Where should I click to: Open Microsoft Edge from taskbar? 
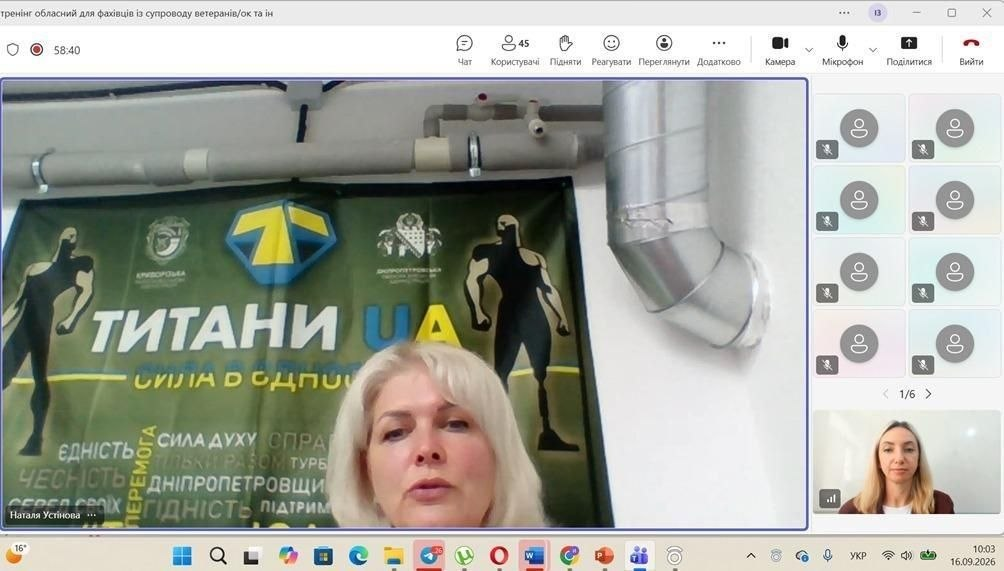click(x=359, y=556)
